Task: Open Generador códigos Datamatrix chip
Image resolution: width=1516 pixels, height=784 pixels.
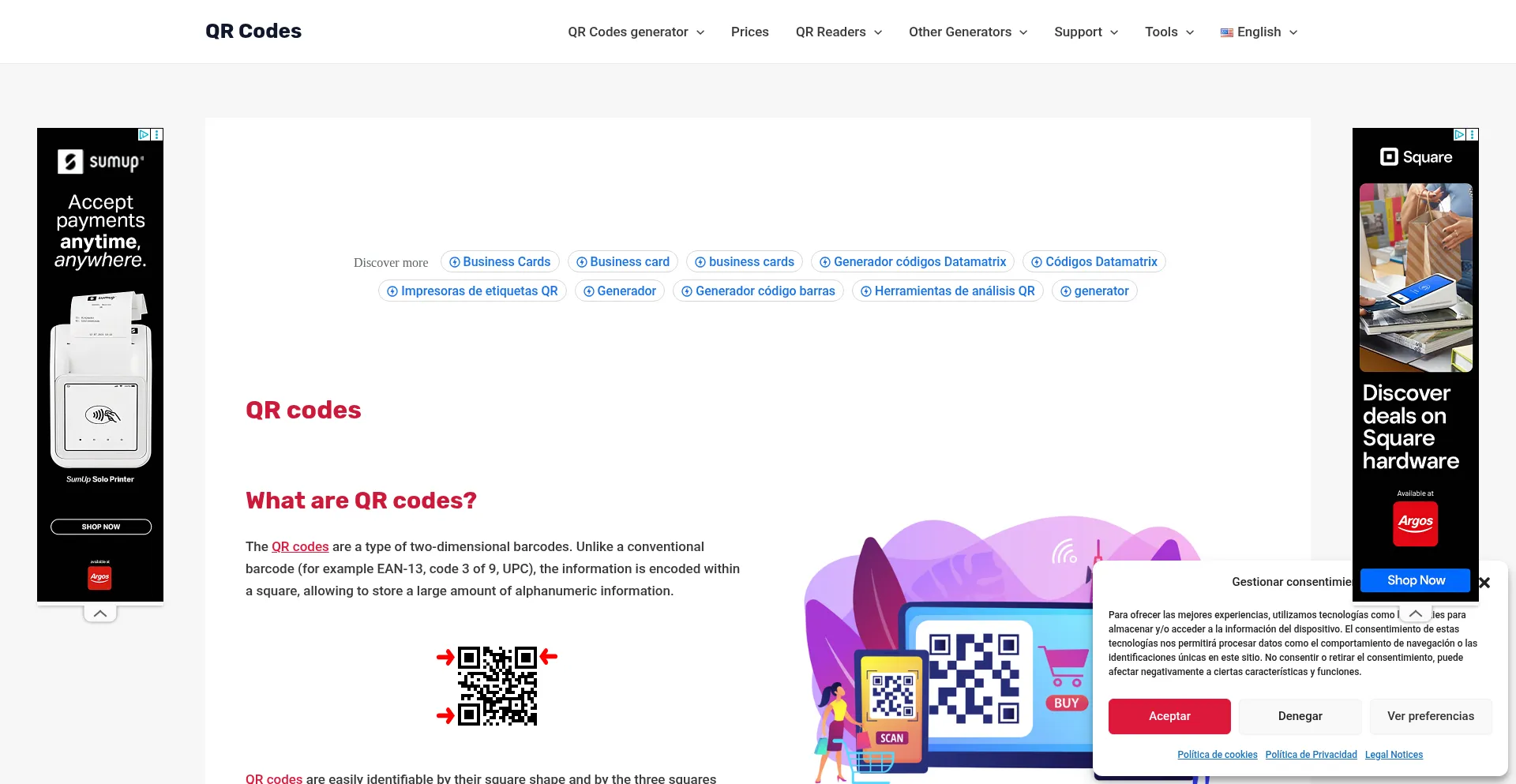Action: click(x=913, y=262)
